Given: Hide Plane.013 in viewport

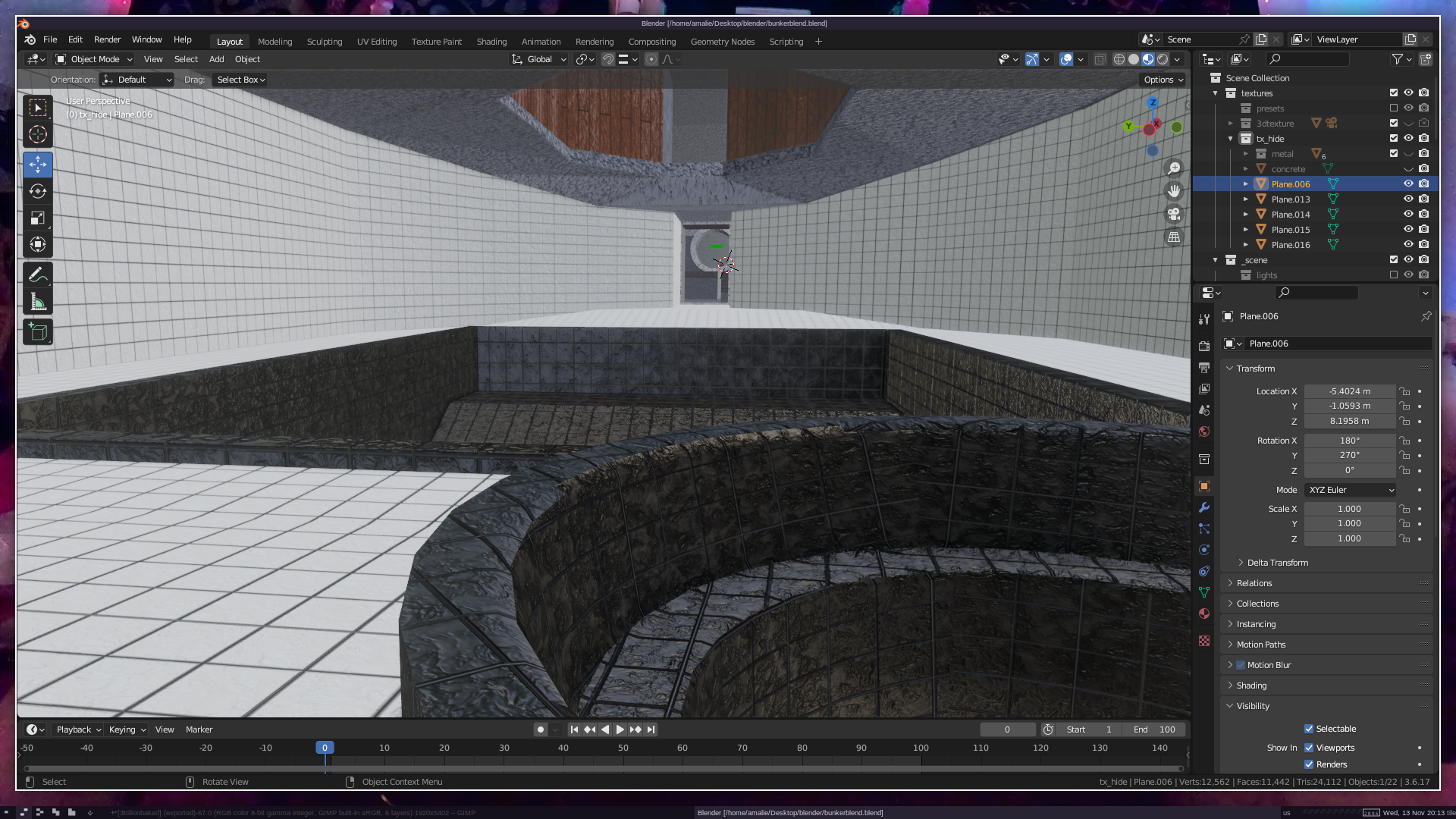Looking at the screenshot, I should point(1408,199).
